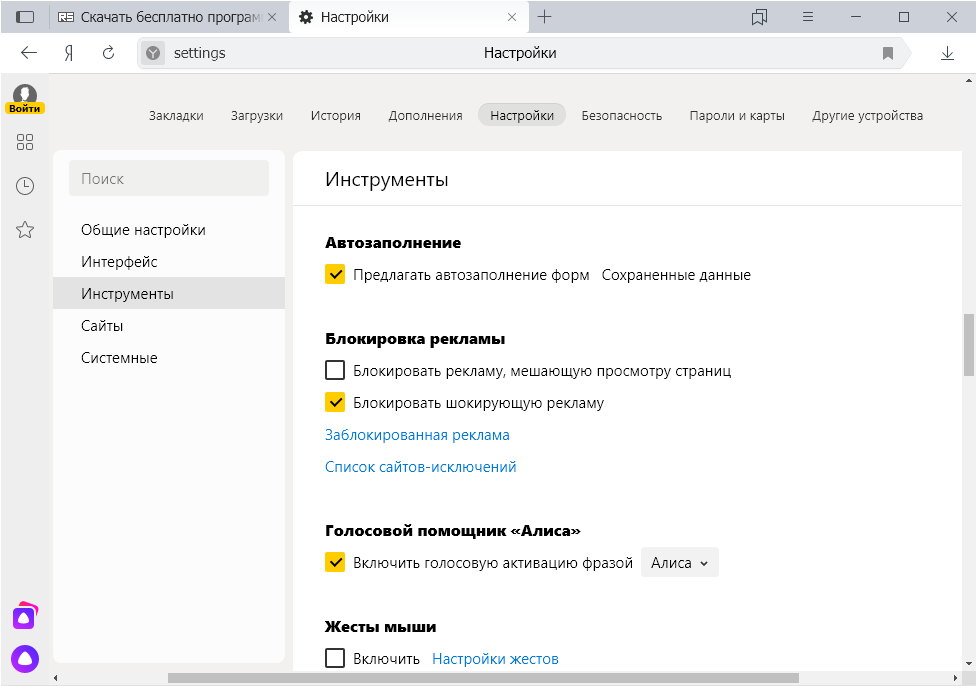
Task: Toggle Предлагать автозаполнение форм checkbox
Action: coord(335,274)
